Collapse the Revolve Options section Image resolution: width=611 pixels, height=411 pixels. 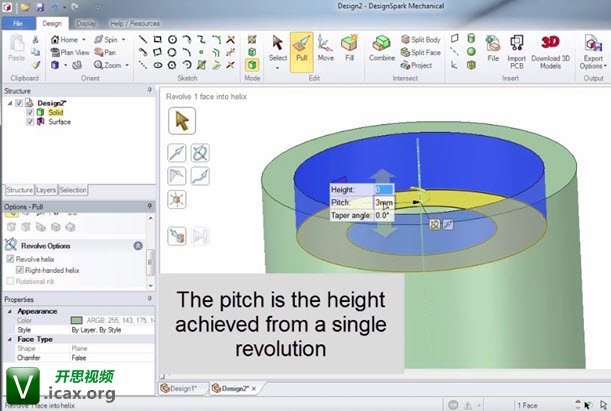[138, 246]
